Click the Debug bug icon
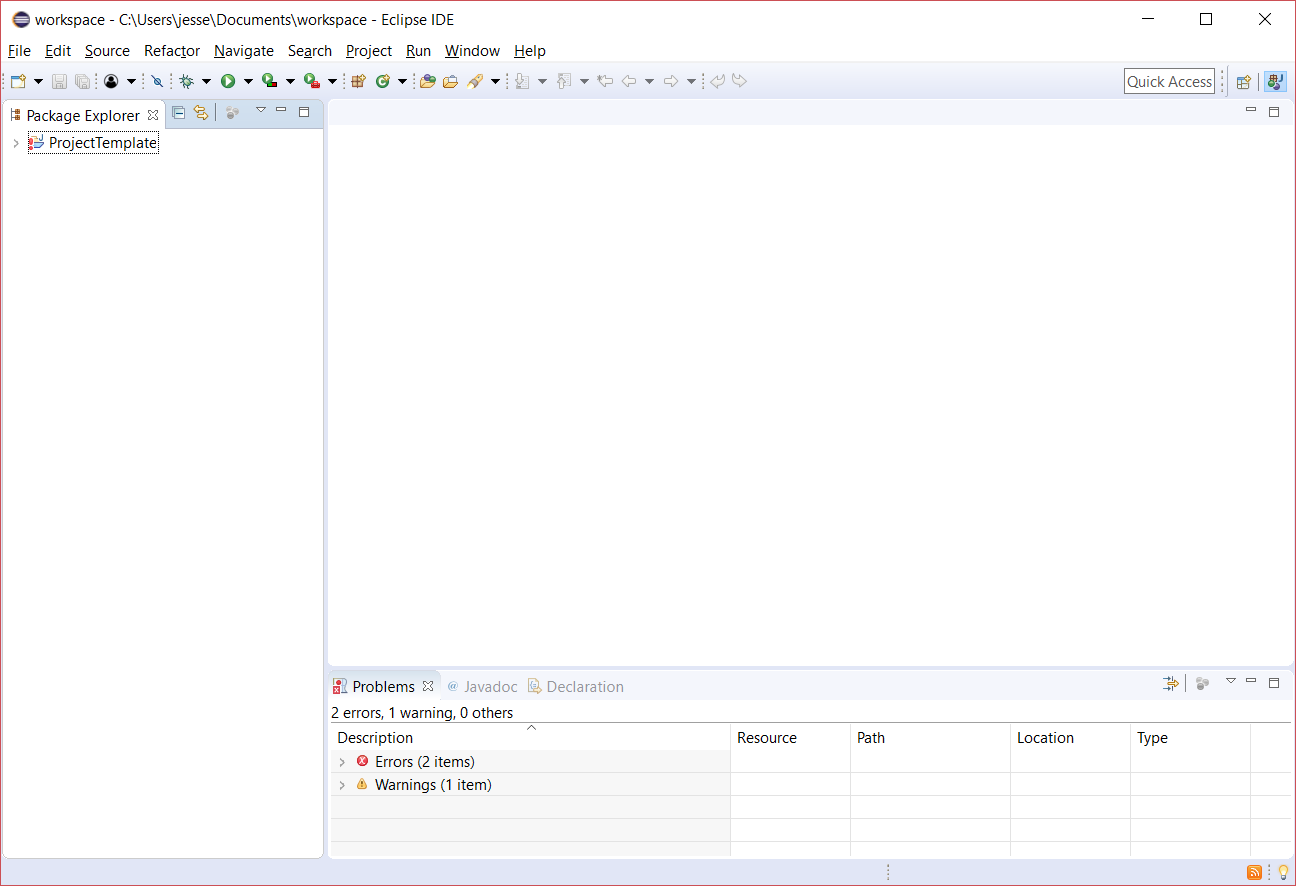The image size is (1296, 886). 186,81
